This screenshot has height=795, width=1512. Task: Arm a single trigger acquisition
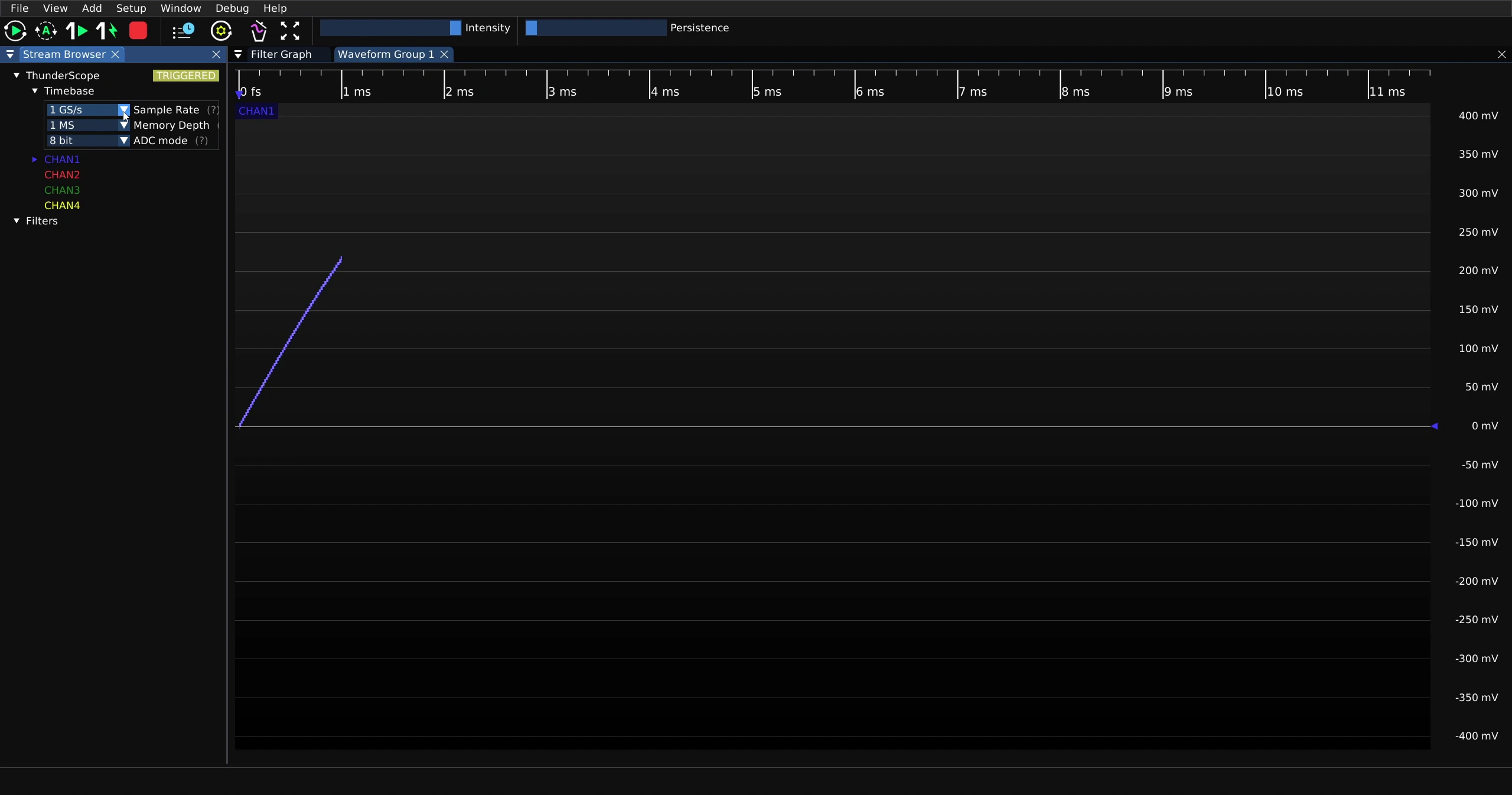(77, 31)
